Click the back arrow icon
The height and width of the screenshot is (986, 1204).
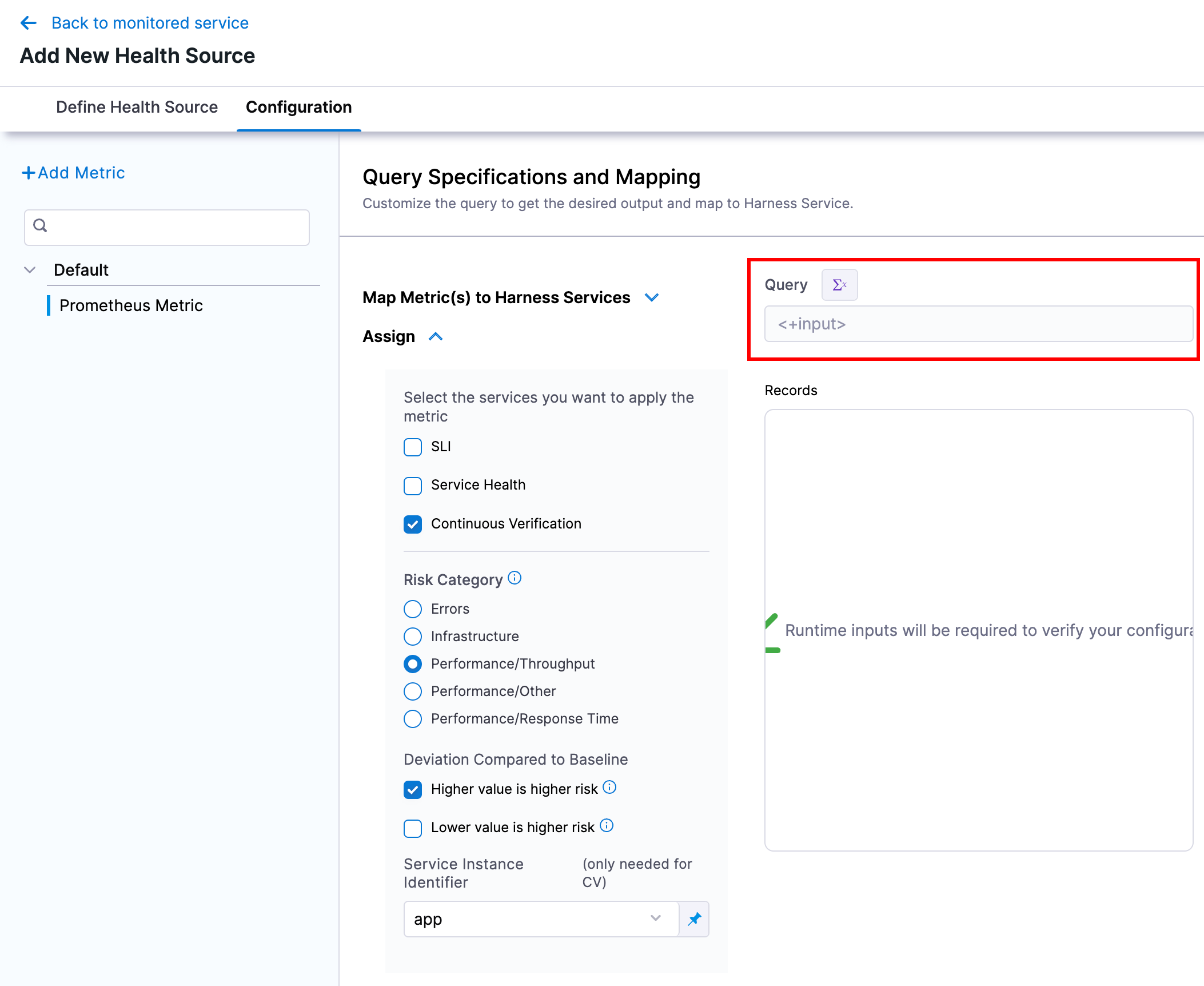coord(29,23)
